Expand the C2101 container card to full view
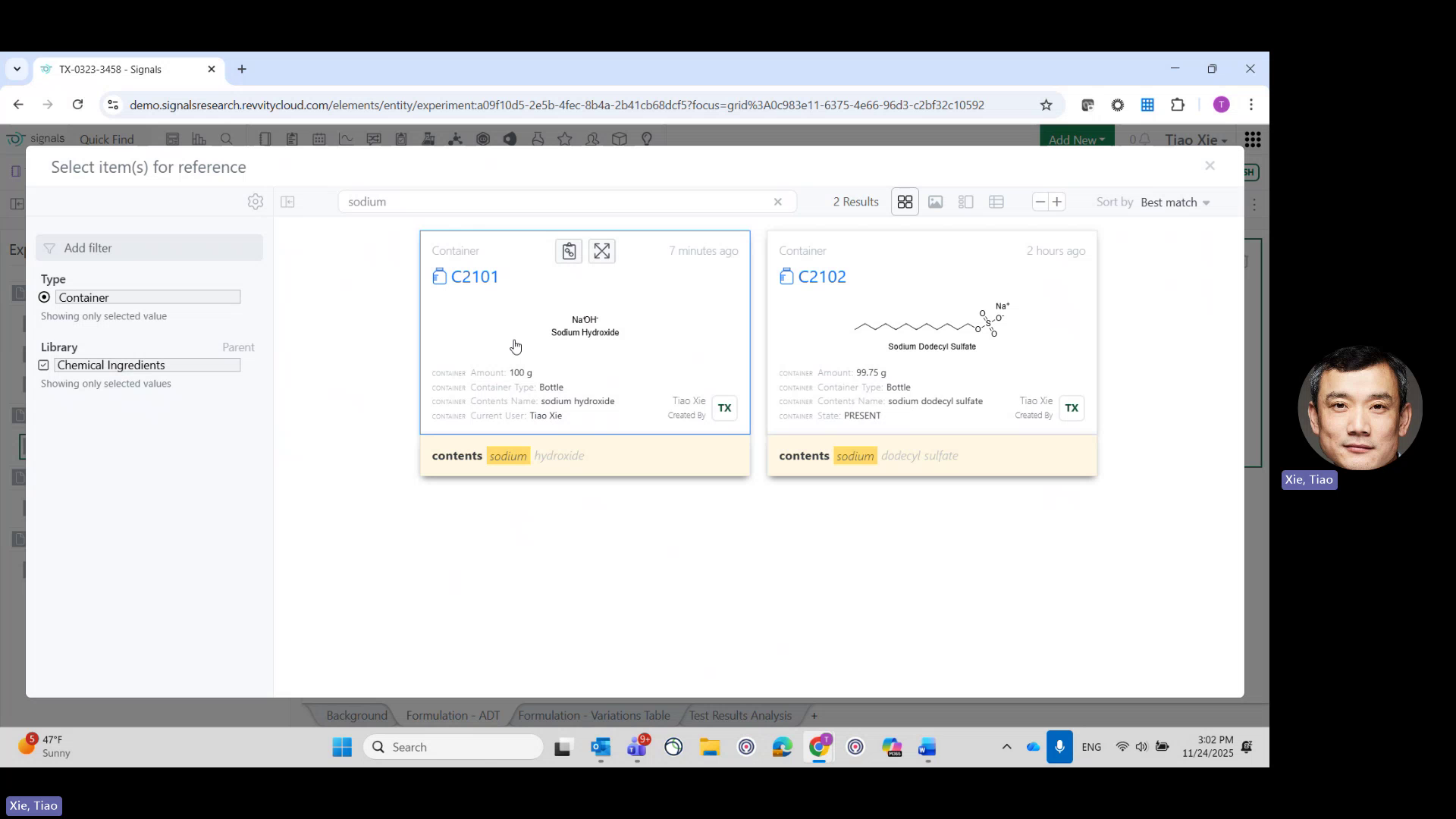The image size is (1456, 819). point(601,250)
